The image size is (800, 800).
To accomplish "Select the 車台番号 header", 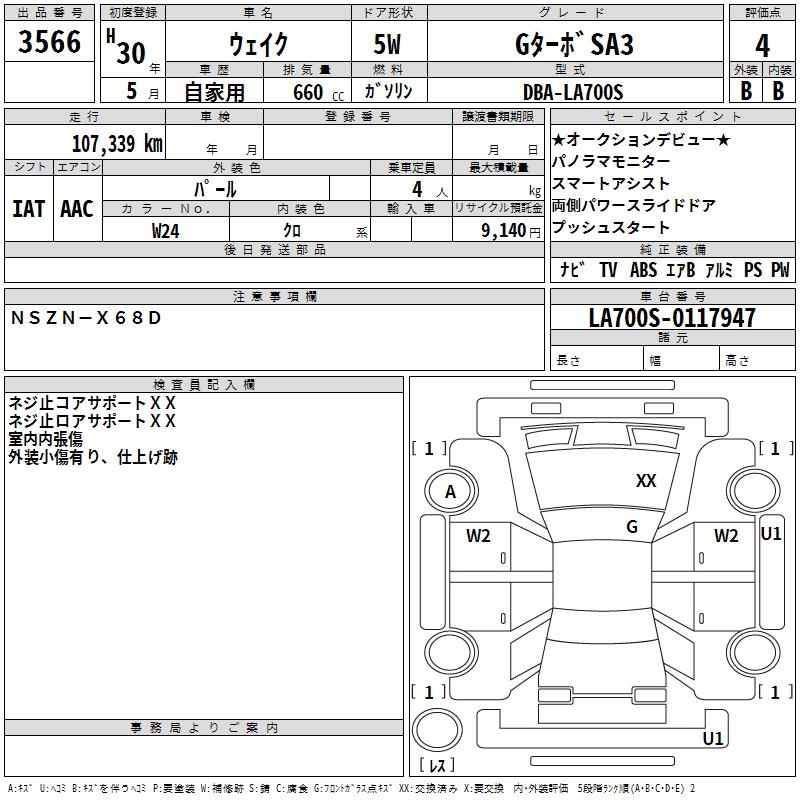I will tap(673, 296).
